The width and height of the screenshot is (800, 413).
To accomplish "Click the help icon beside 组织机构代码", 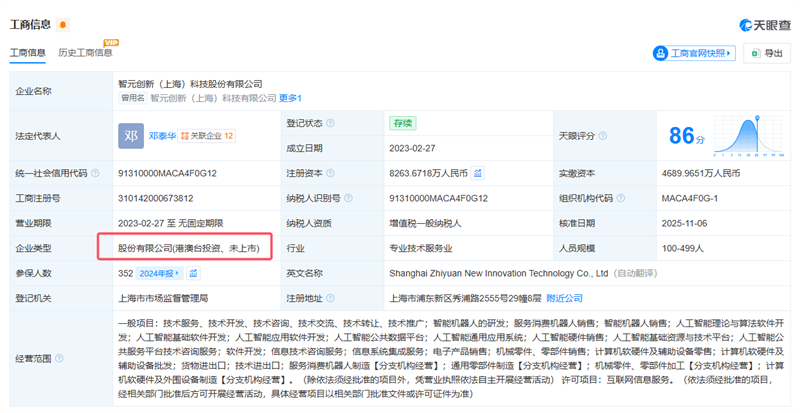I will point(620,198).
